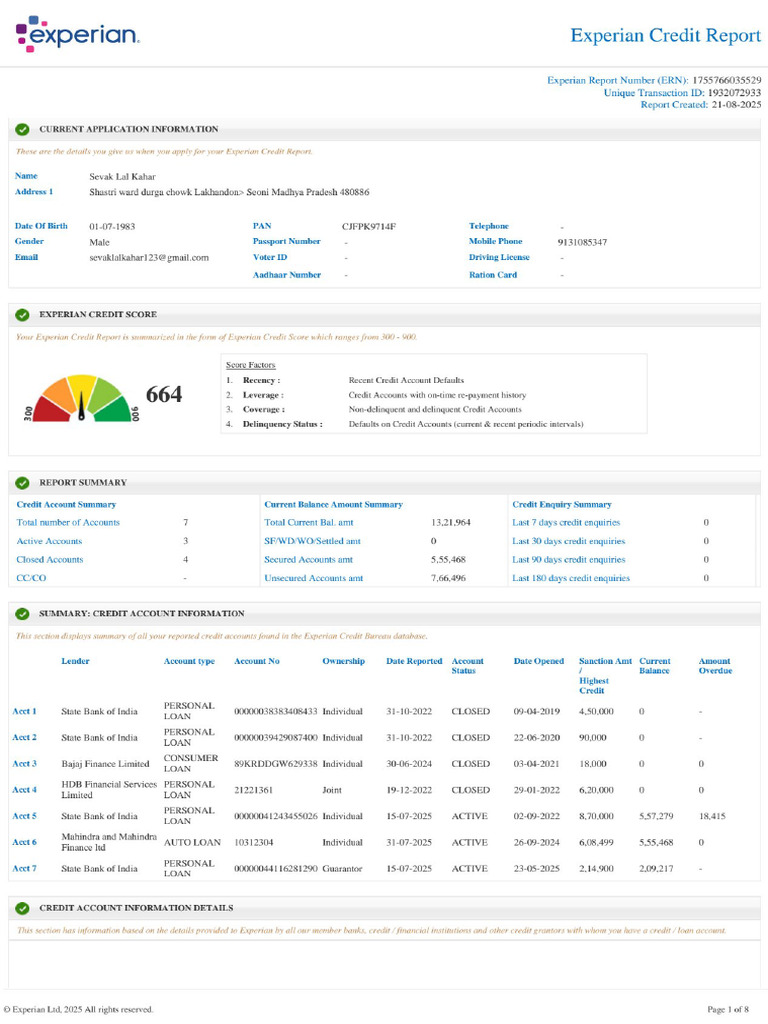Select Unique Transaction ID 1932072933
The height and width of the screenshot is (1024, 768).
click(734, 93)
